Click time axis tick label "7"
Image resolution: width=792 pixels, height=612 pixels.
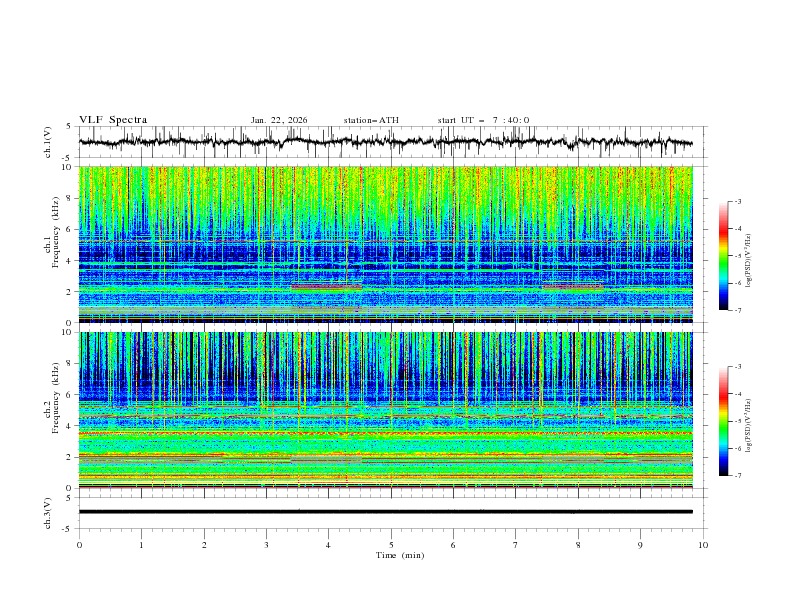pyautogui.click(x=516, y=545)
